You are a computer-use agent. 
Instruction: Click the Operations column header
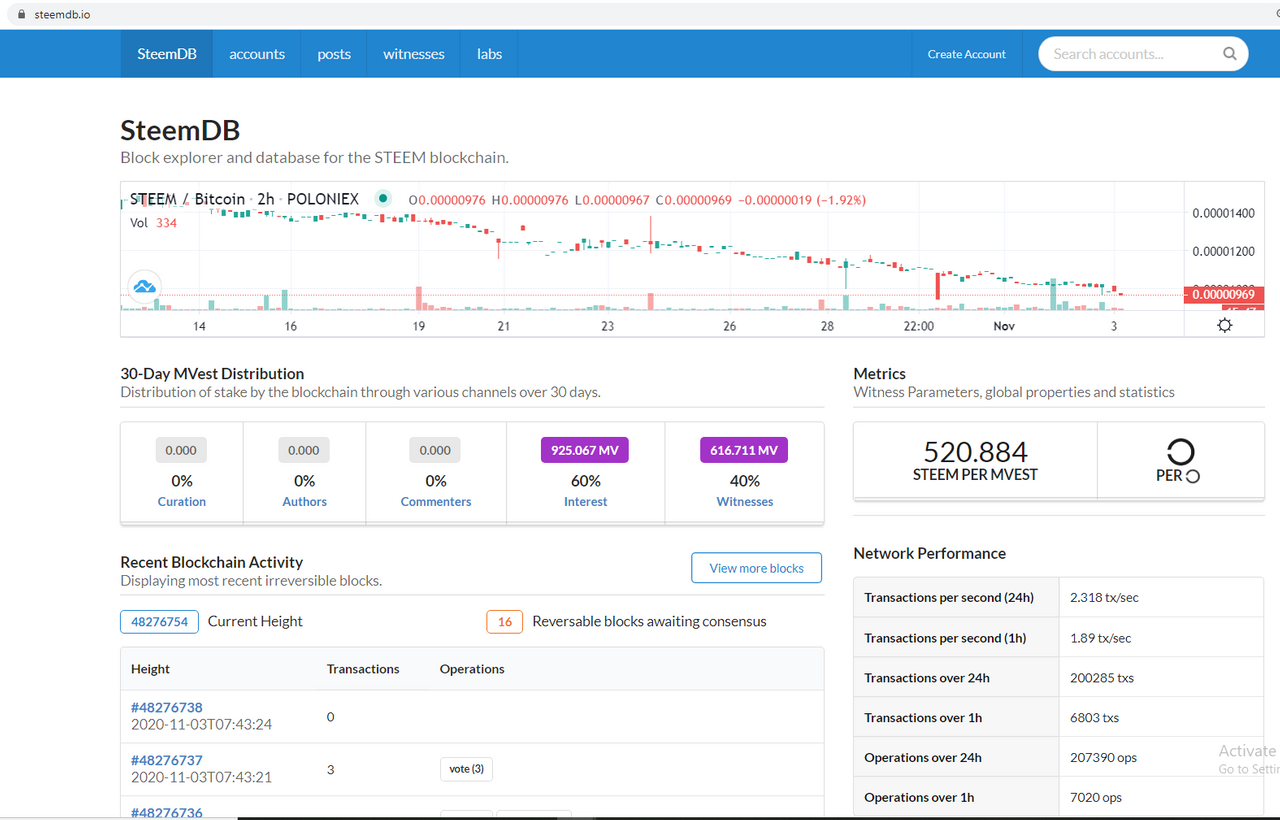[472, 669]
